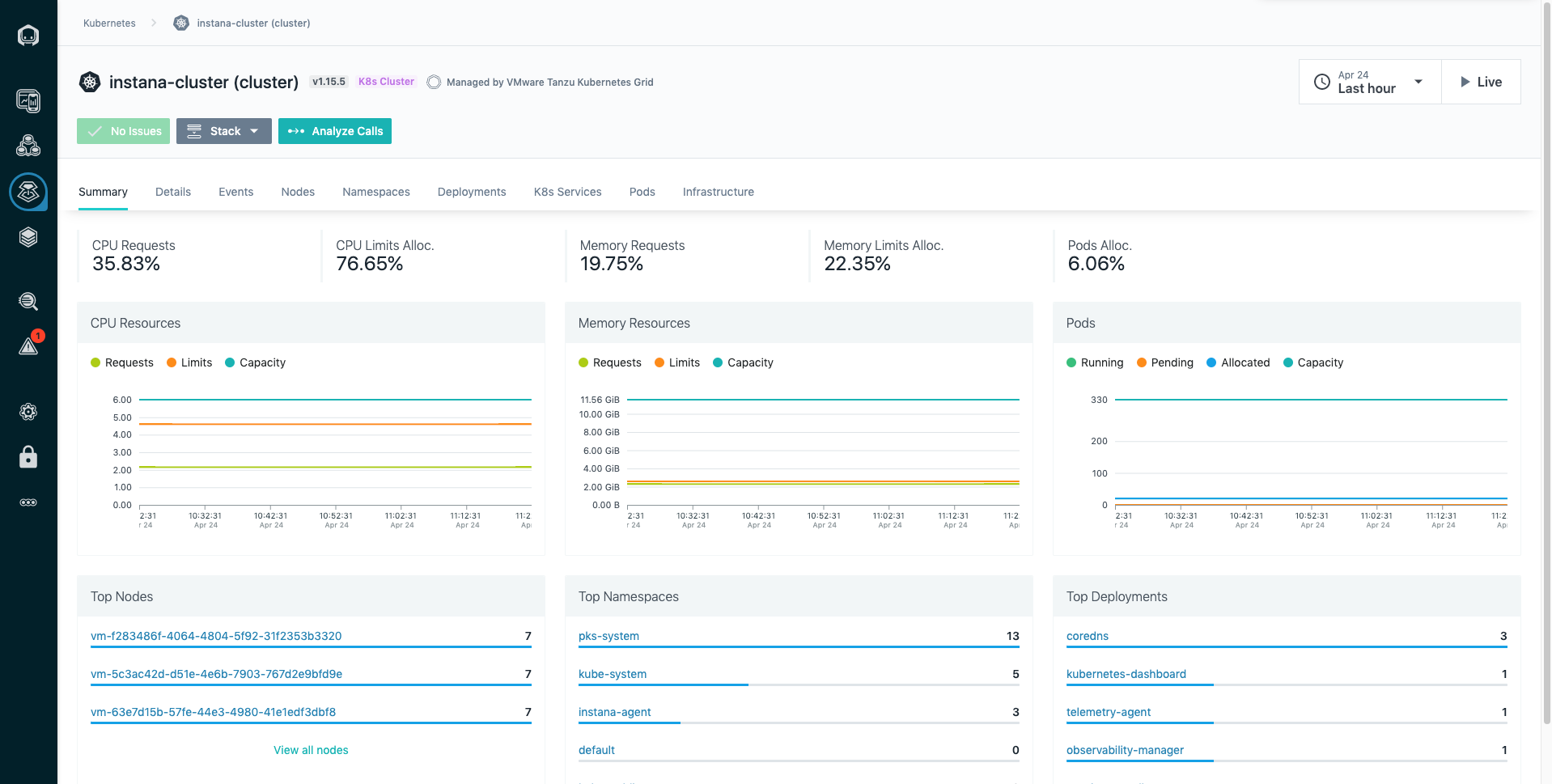
Task: Open the Last hour time range dropdown
Action: click(1370, 82)
